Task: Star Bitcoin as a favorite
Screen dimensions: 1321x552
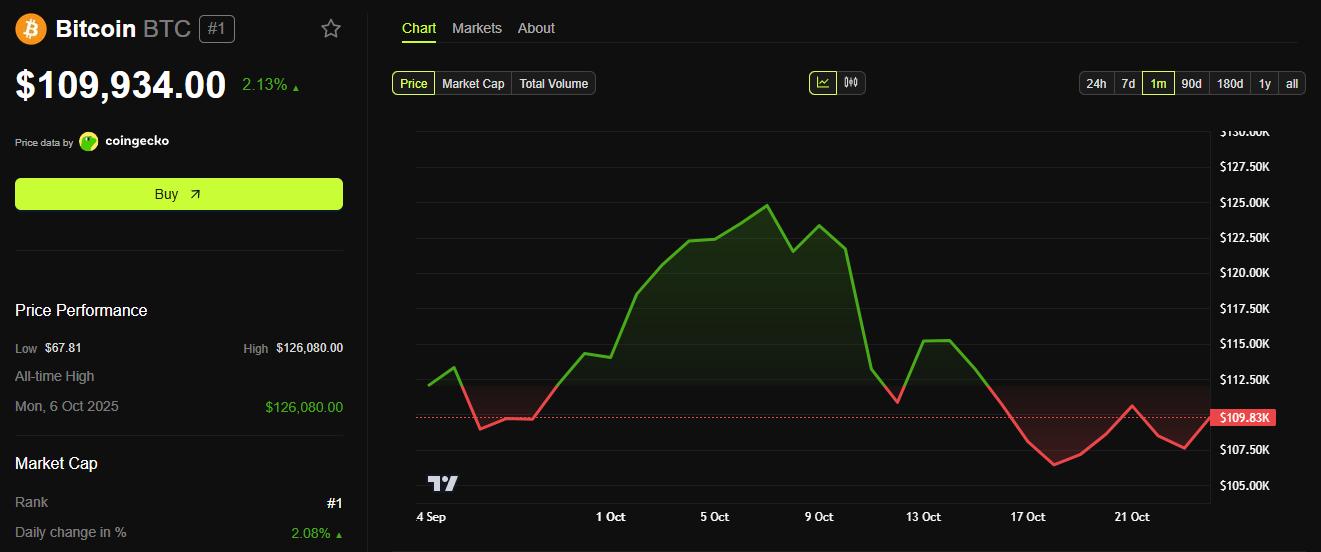Action: 331,29
